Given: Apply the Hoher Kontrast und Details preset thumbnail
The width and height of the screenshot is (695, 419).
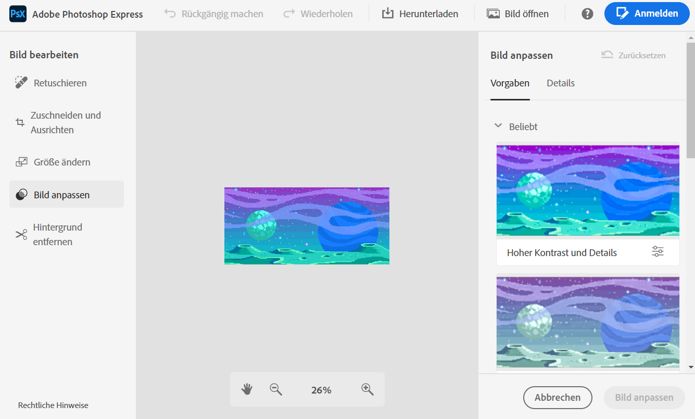Looking at the screenshot, I should click(x=587, y=190).
